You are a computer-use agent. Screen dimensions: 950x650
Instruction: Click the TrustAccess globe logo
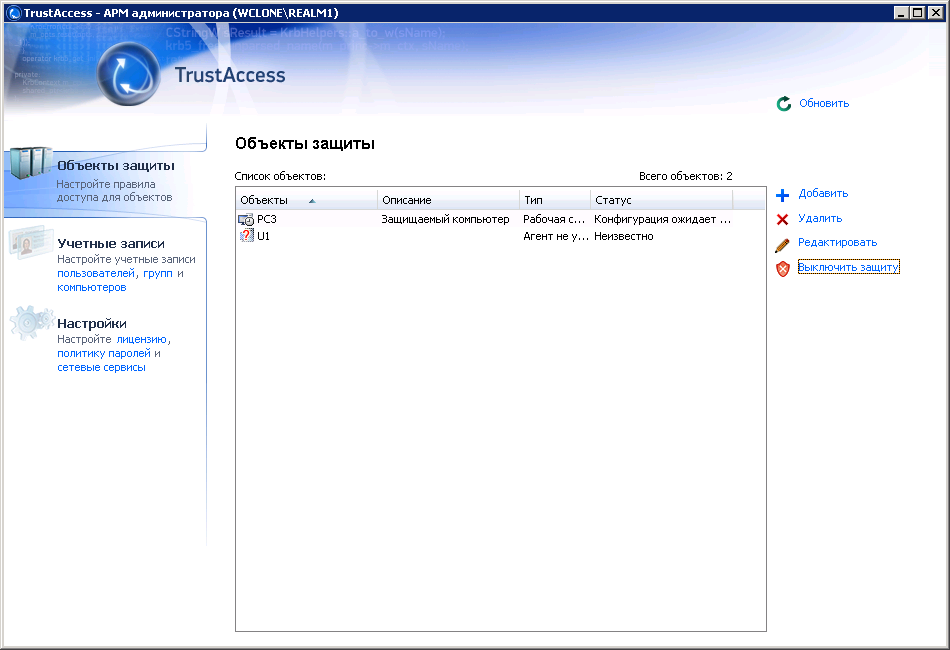pos(128,74)
